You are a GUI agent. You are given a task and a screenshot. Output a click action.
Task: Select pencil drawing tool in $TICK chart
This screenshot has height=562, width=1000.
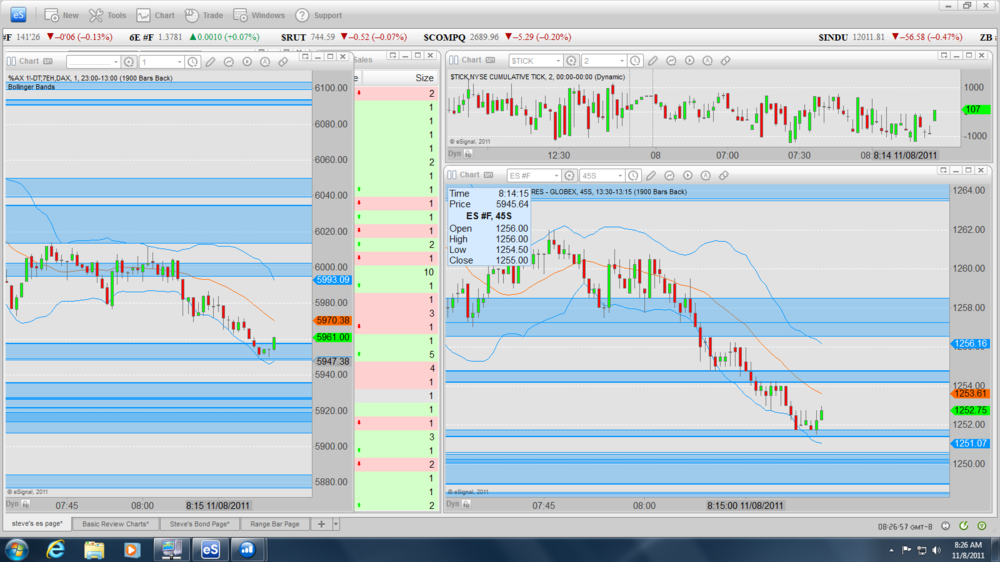pos(653,61)
